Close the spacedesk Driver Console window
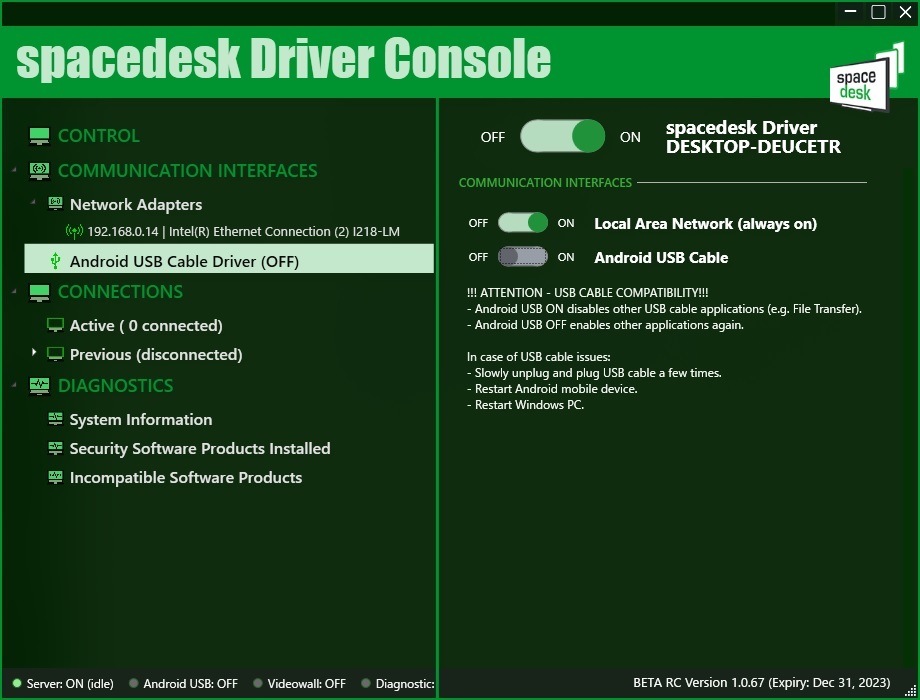Viewport: 920px width, 700px height. point(905,12)
